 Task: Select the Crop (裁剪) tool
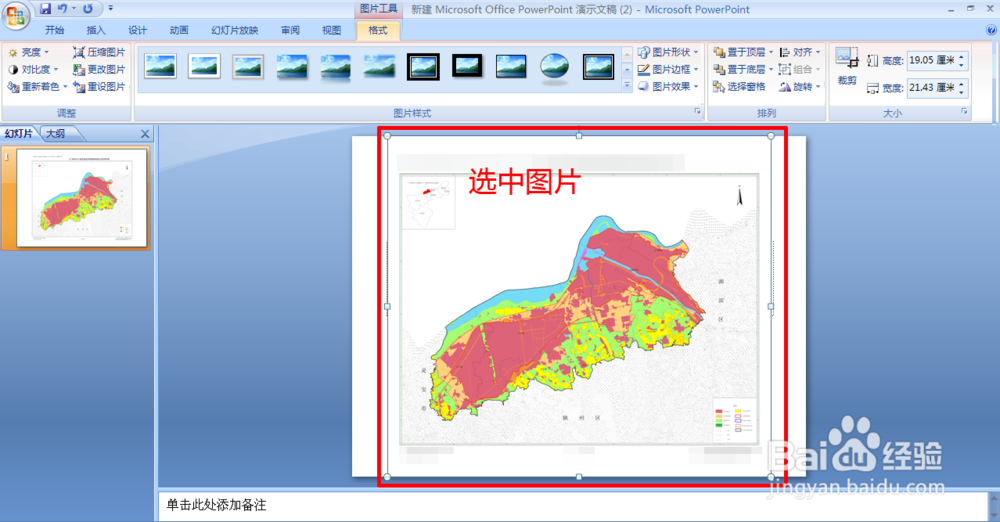tap(847, 66)
